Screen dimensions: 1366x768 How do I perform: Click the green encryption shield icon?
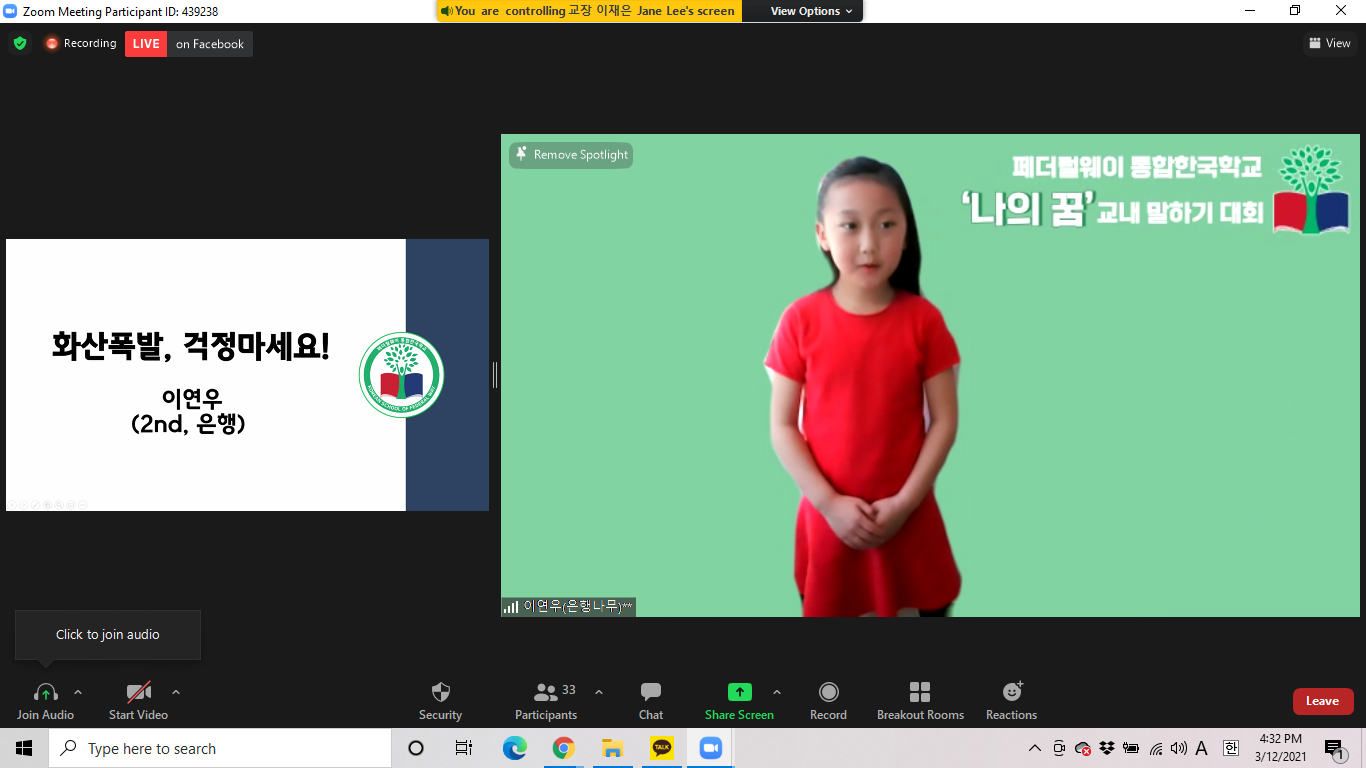click(x=20, y=44)
